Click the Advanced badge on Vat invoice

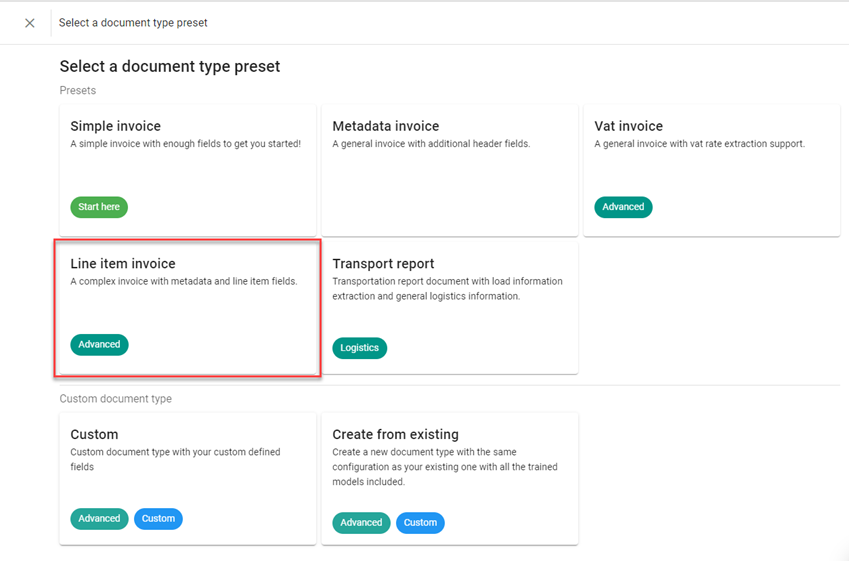623,207
